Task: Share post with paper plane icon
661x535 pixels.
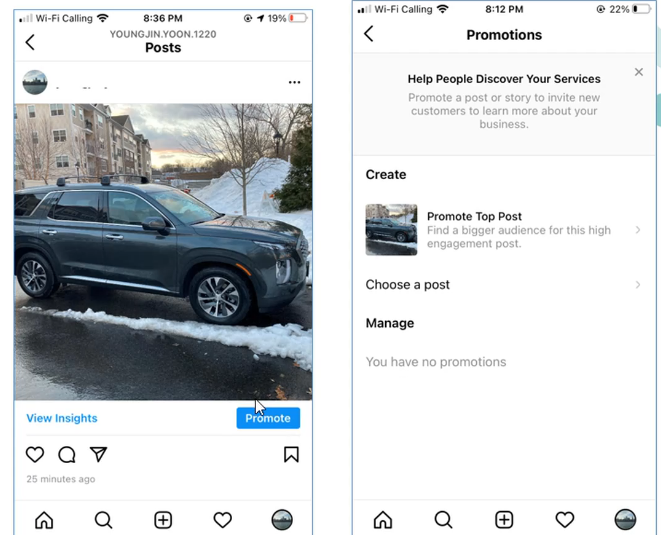Action: [99, 454]
